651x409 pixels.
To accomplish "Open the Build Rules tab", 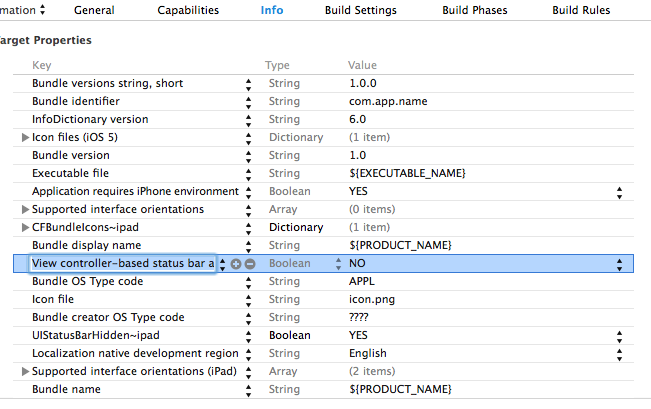I will 582,11.
